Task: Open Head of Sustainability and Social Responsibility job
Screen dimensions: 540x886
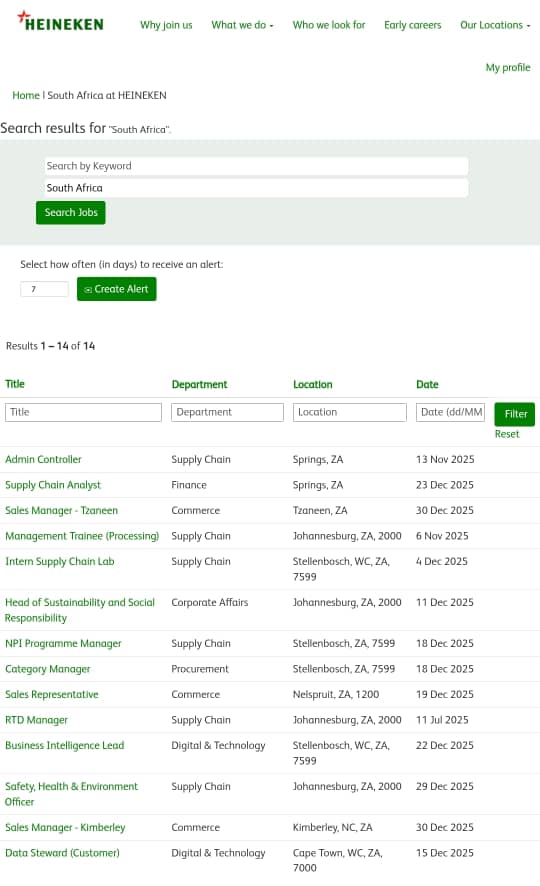Action: pos(80,610)
